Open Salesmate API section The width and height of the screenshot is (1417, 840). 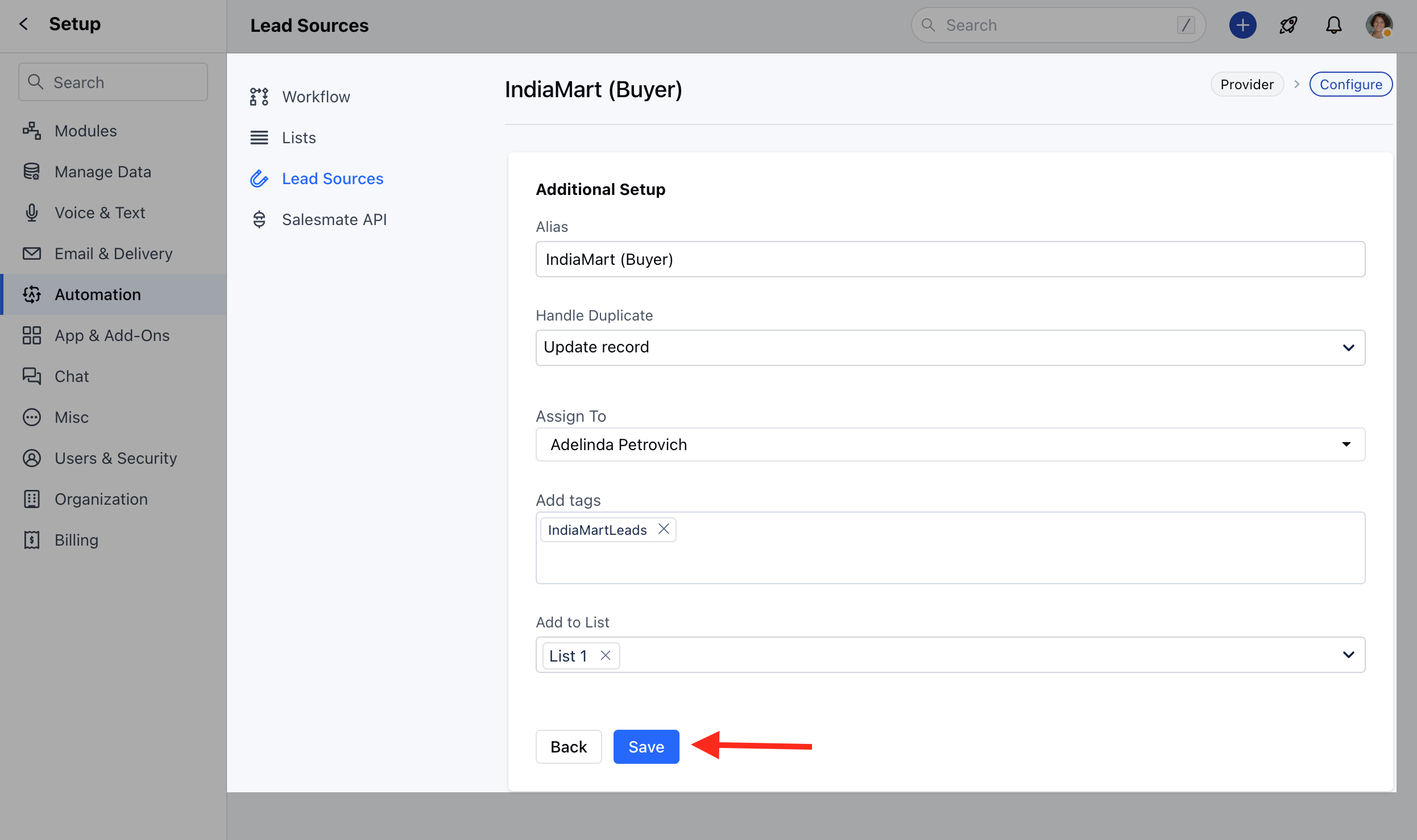point(334,219)
